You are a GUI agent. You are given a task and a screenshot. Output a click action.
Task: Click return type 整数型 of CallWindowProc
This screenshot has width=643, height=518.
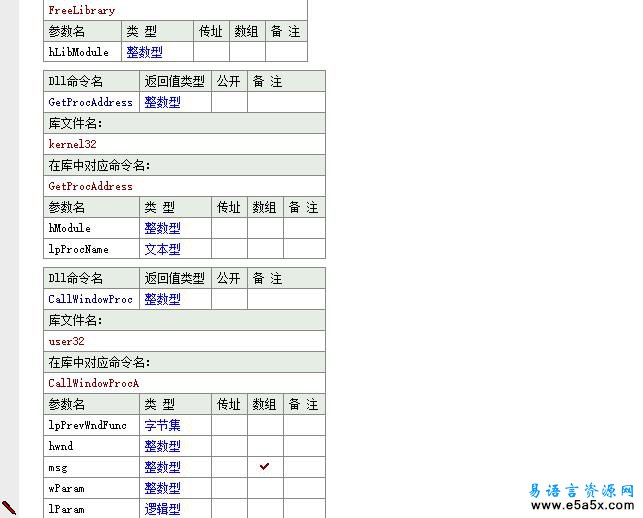click(x=162, y=299)
